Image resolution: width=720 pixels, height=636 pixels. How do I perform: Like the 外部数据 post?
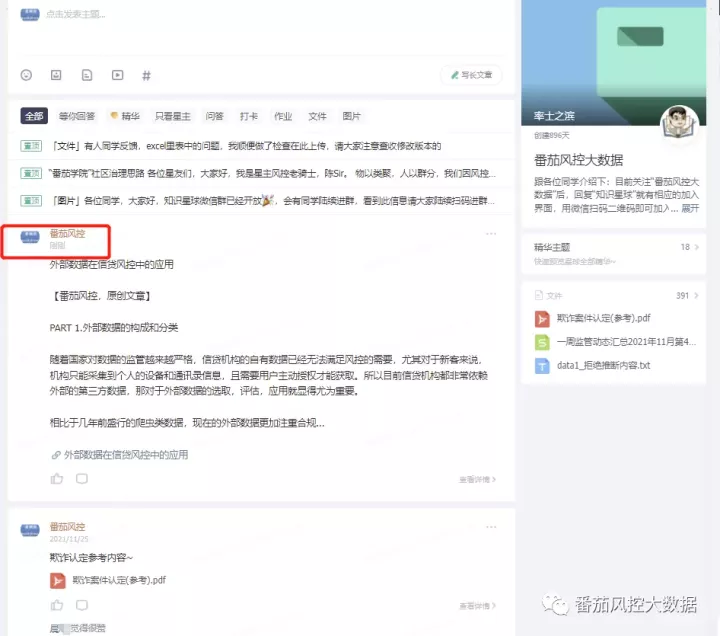[x=57, y=479]
